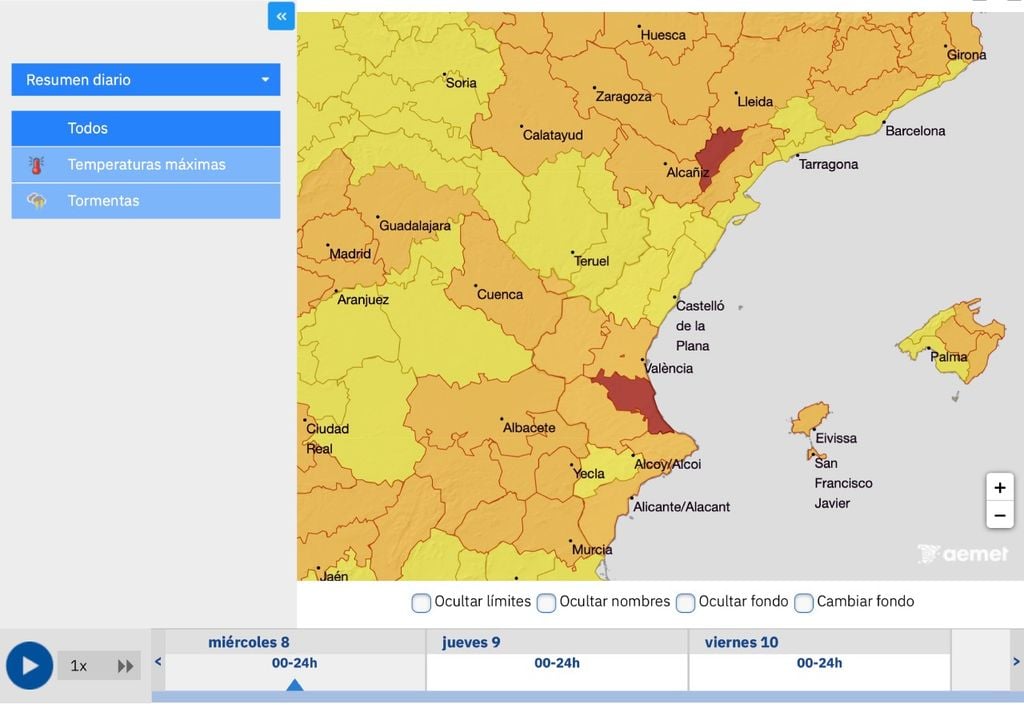1024x720 pixels.
Task: Click the Alcoy/Alcoi label on the map
Action: [x=667, y=464]
